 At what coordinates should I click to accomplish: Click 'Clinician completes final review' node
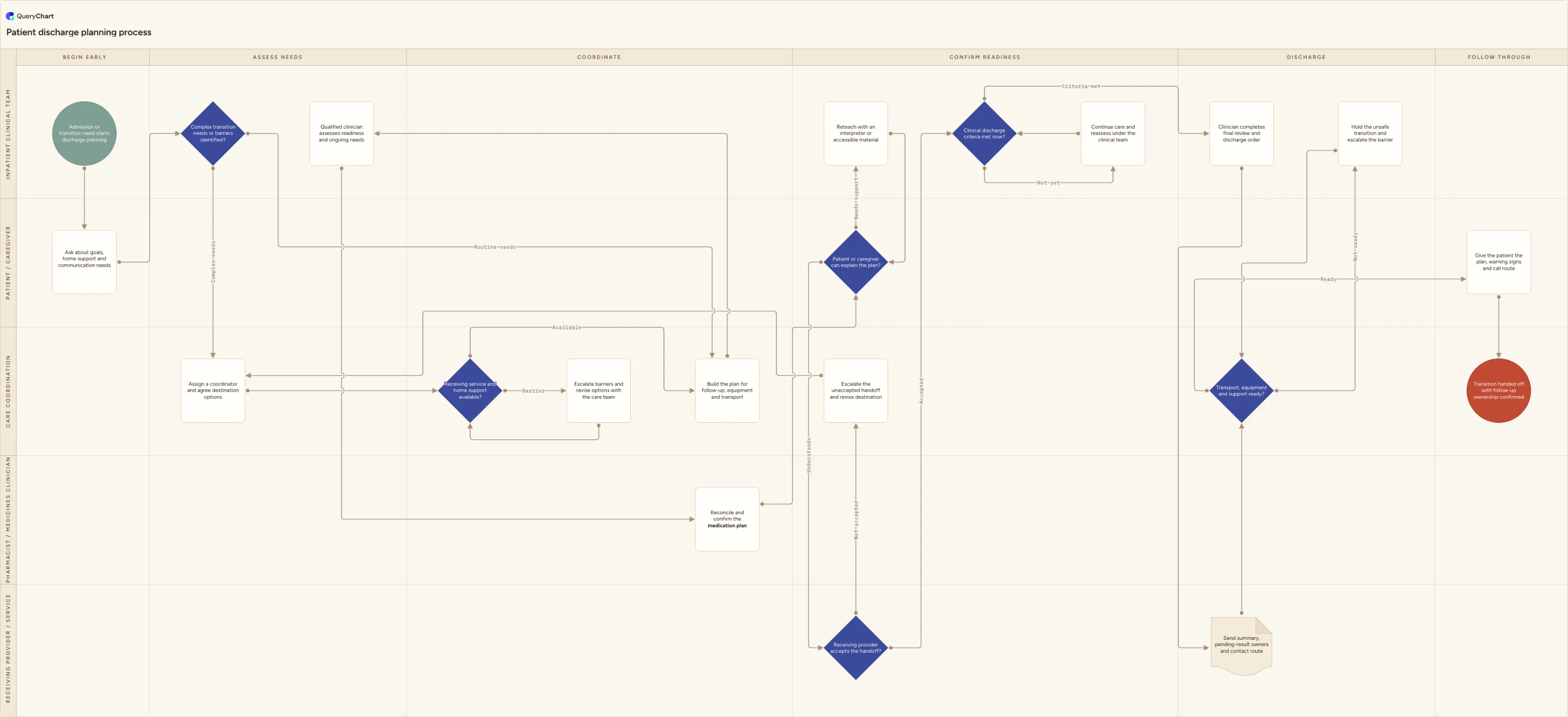point(1242,133)
